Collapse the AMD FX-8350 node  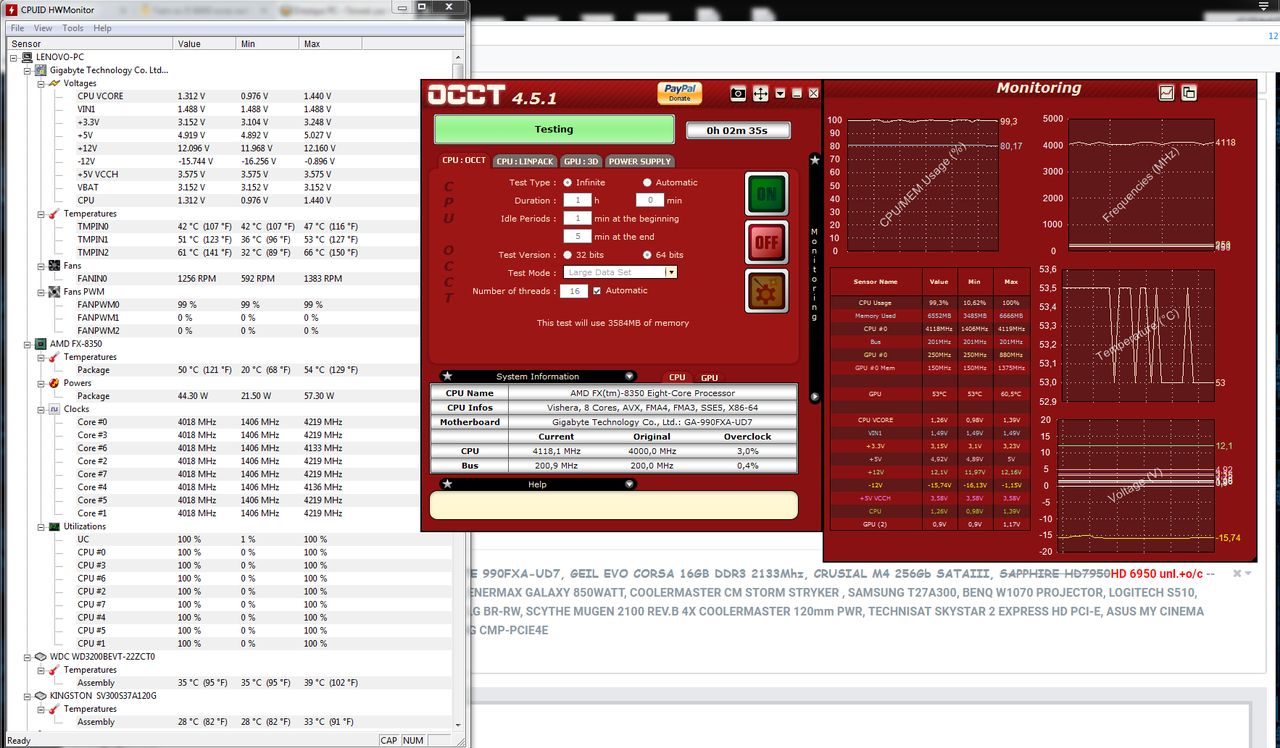point(27,344)
